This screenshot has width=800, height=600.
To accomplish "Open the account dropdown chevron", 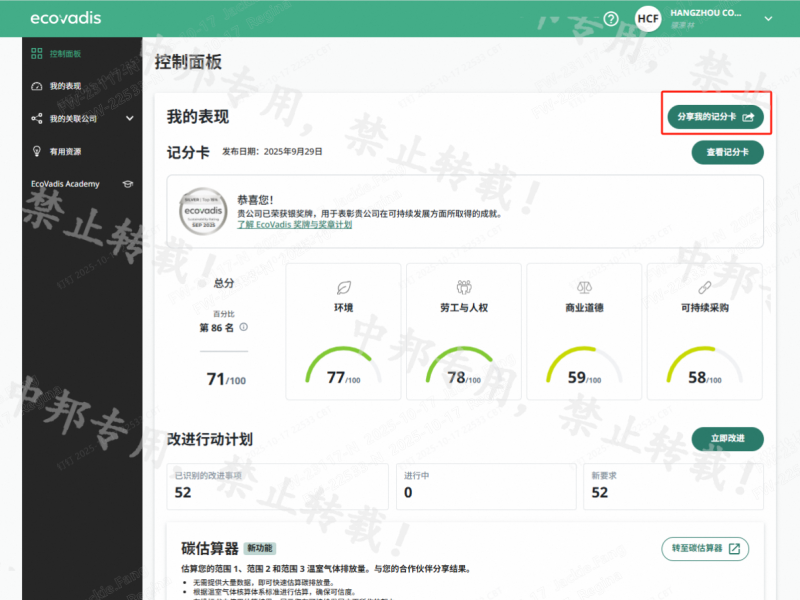I will (768, 18).
